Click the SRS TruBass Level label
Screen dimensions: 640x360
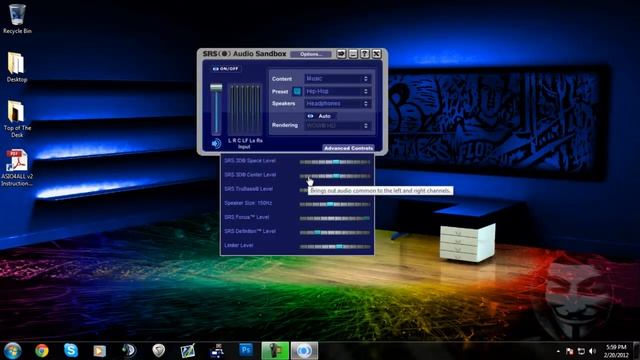pos(248,189)
